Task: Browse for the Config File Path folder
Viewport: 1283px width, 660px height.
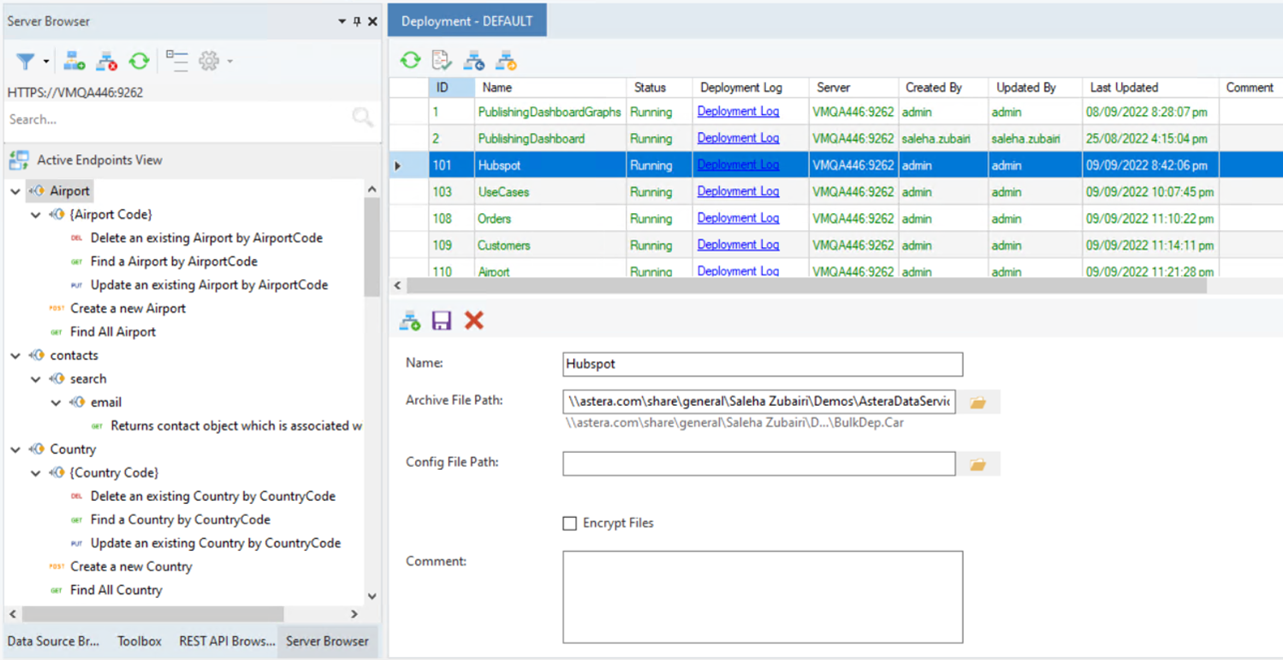Action: coord(978,464)
